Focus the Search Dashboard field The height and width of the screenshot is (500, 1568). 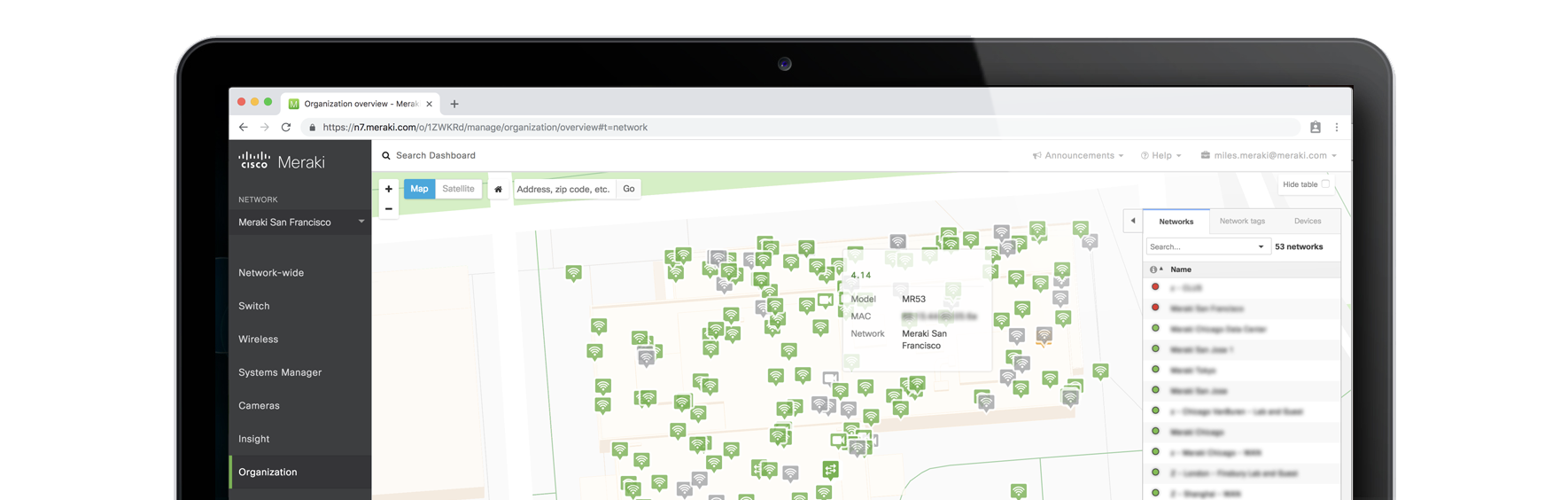436,156
